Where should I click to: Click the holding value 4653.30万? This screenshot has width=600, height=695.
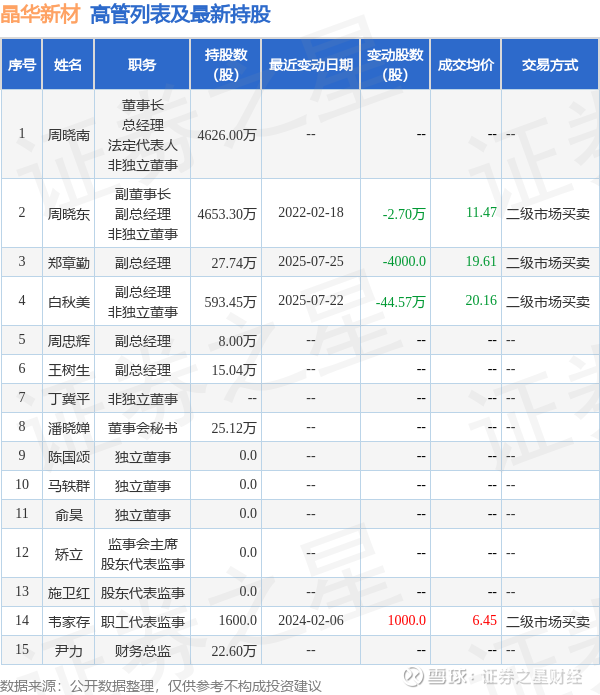coord(227,214)
